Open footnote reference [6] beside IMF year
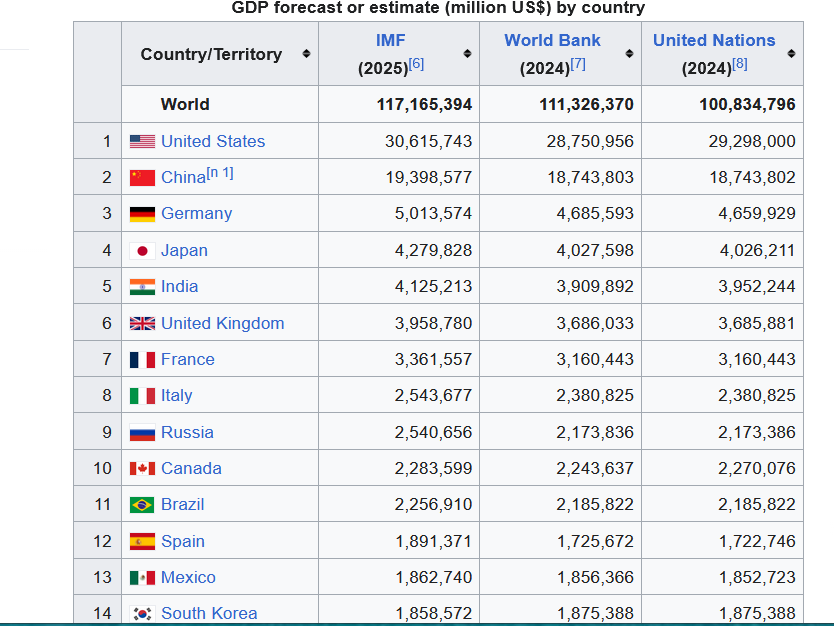 (416, 64)
